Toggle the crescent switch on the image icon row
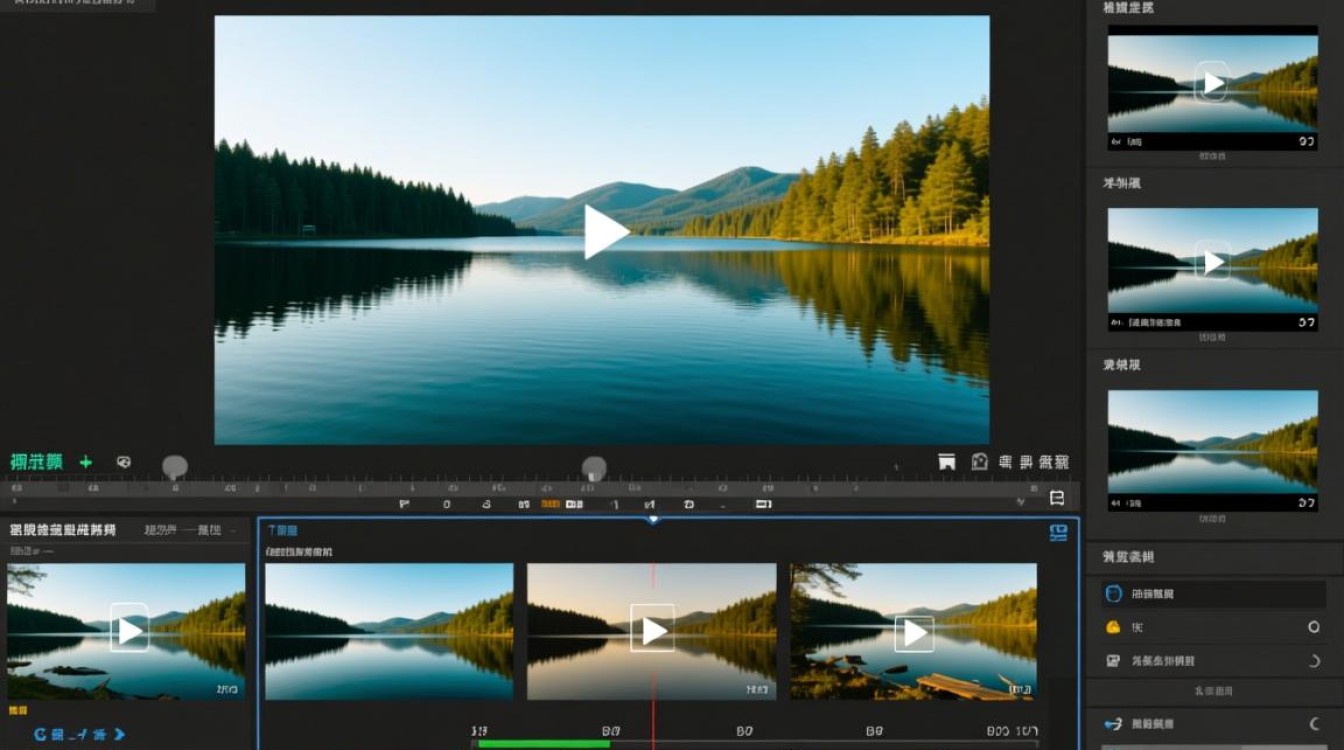The image size is (1344, 750). (x=1314, y=660)
